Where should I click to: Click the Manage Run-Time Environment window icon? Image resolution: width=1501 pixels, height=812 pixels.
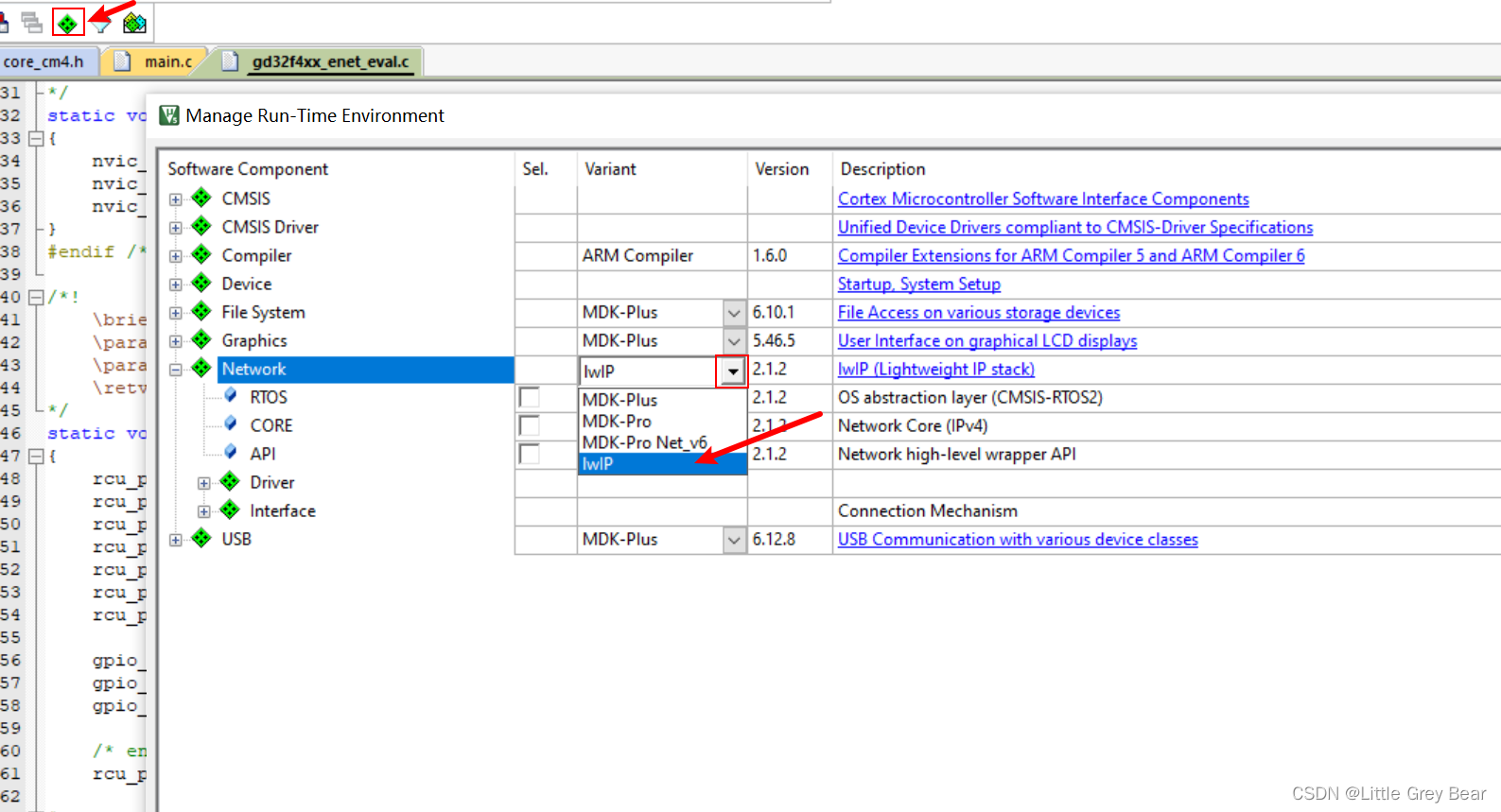(169, 115)
